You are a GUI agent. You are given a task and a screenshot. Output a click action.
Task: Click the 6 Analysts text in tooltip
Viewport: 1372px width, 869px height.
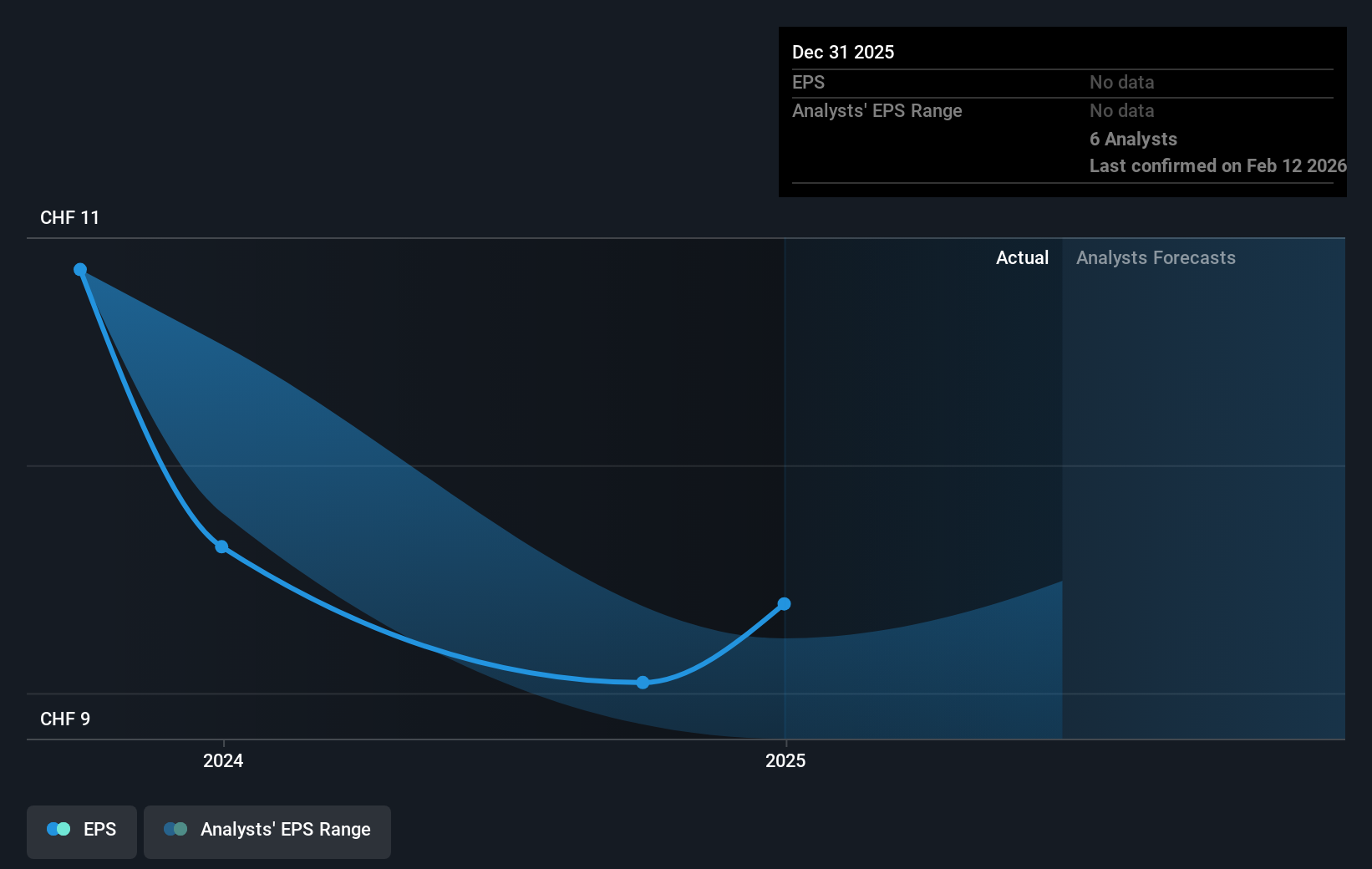[x=1132, y=140]
